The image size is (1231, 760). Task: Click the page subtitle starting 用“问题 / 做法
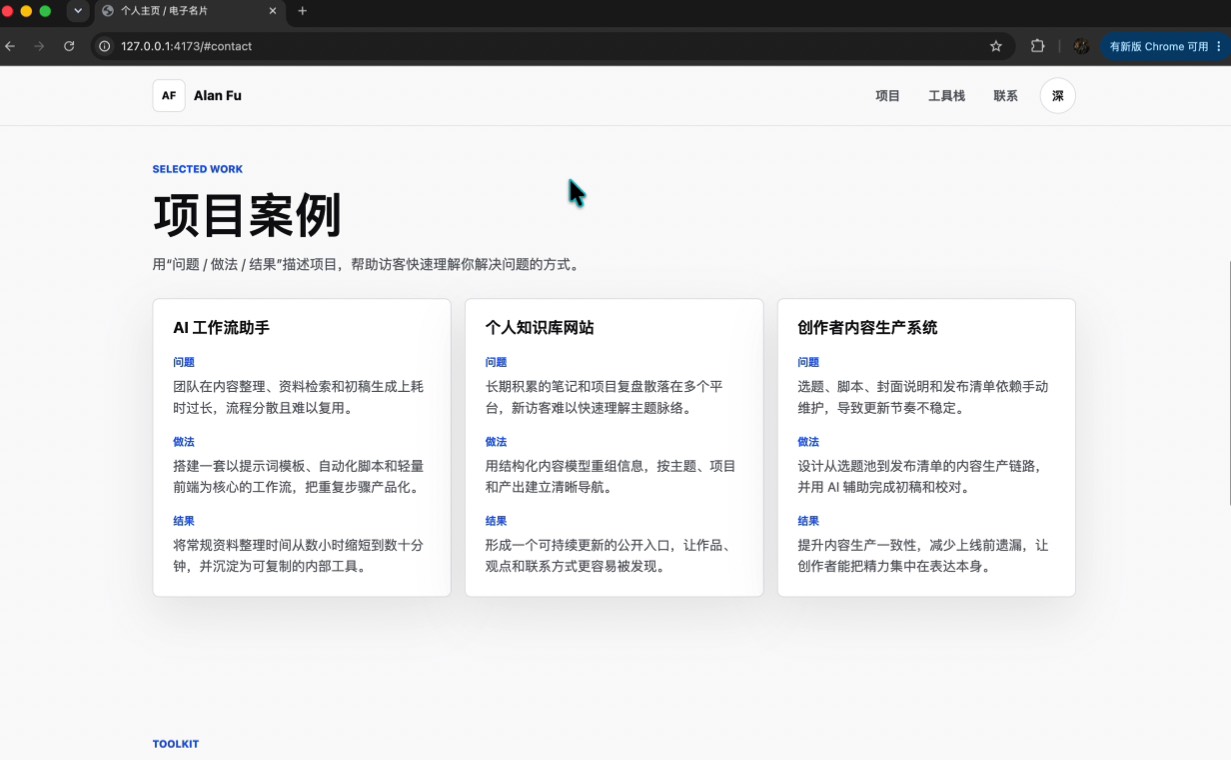368,265
